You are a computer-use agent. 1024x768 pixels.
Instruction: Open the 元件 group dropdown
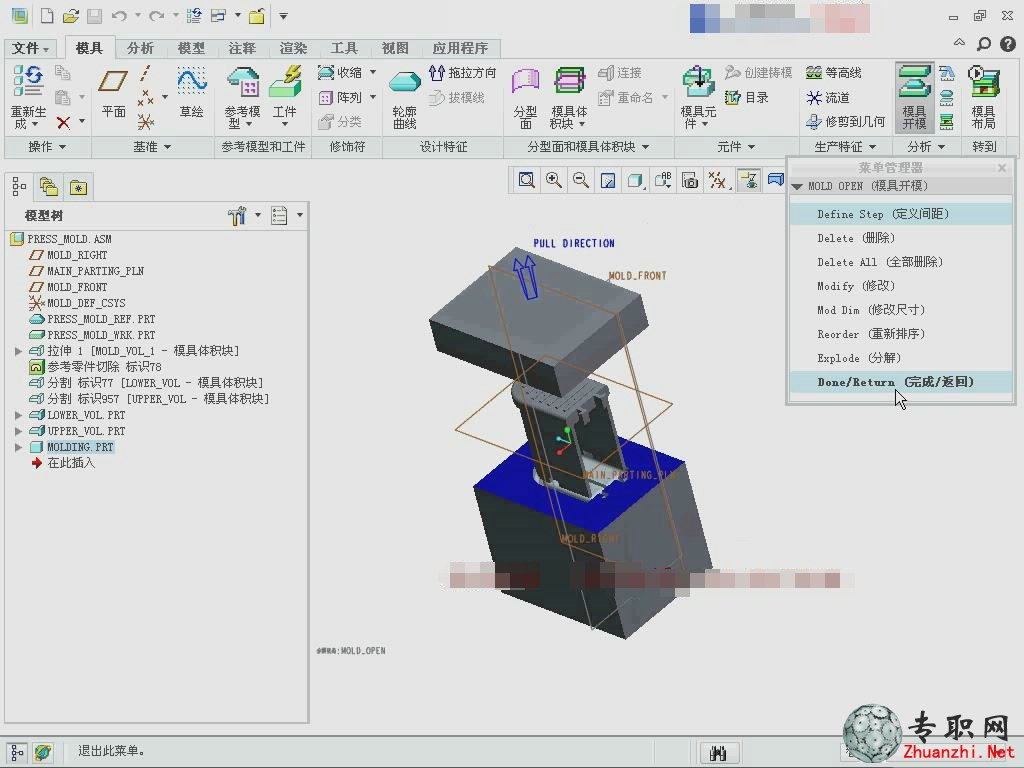tap(736, 147)
